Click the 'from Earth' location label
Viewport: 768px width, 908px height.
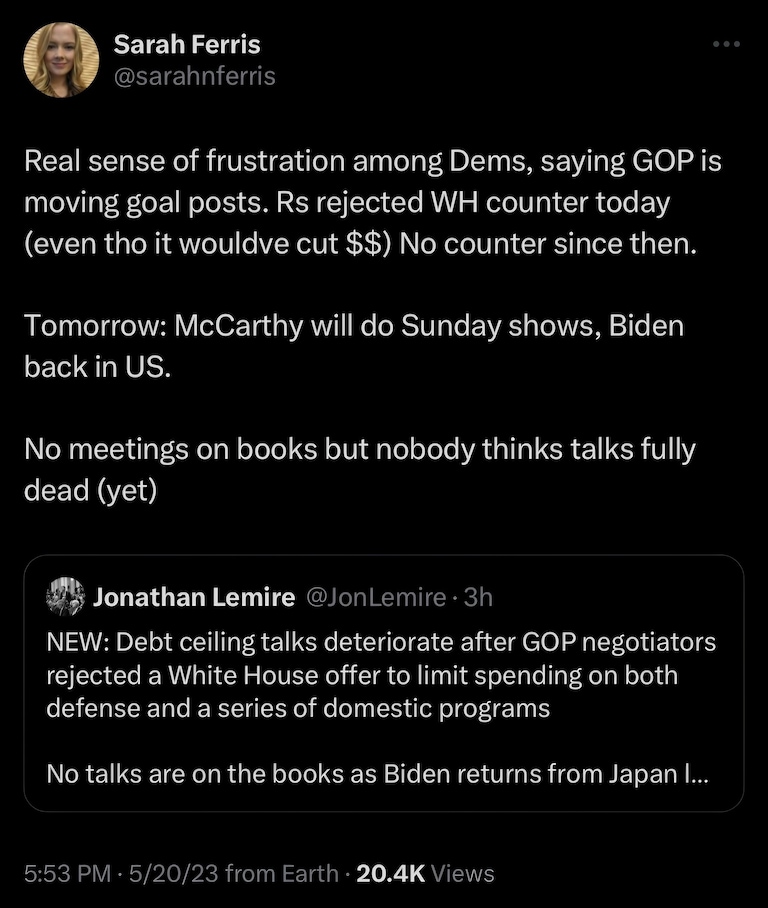(x=281, y=873)
